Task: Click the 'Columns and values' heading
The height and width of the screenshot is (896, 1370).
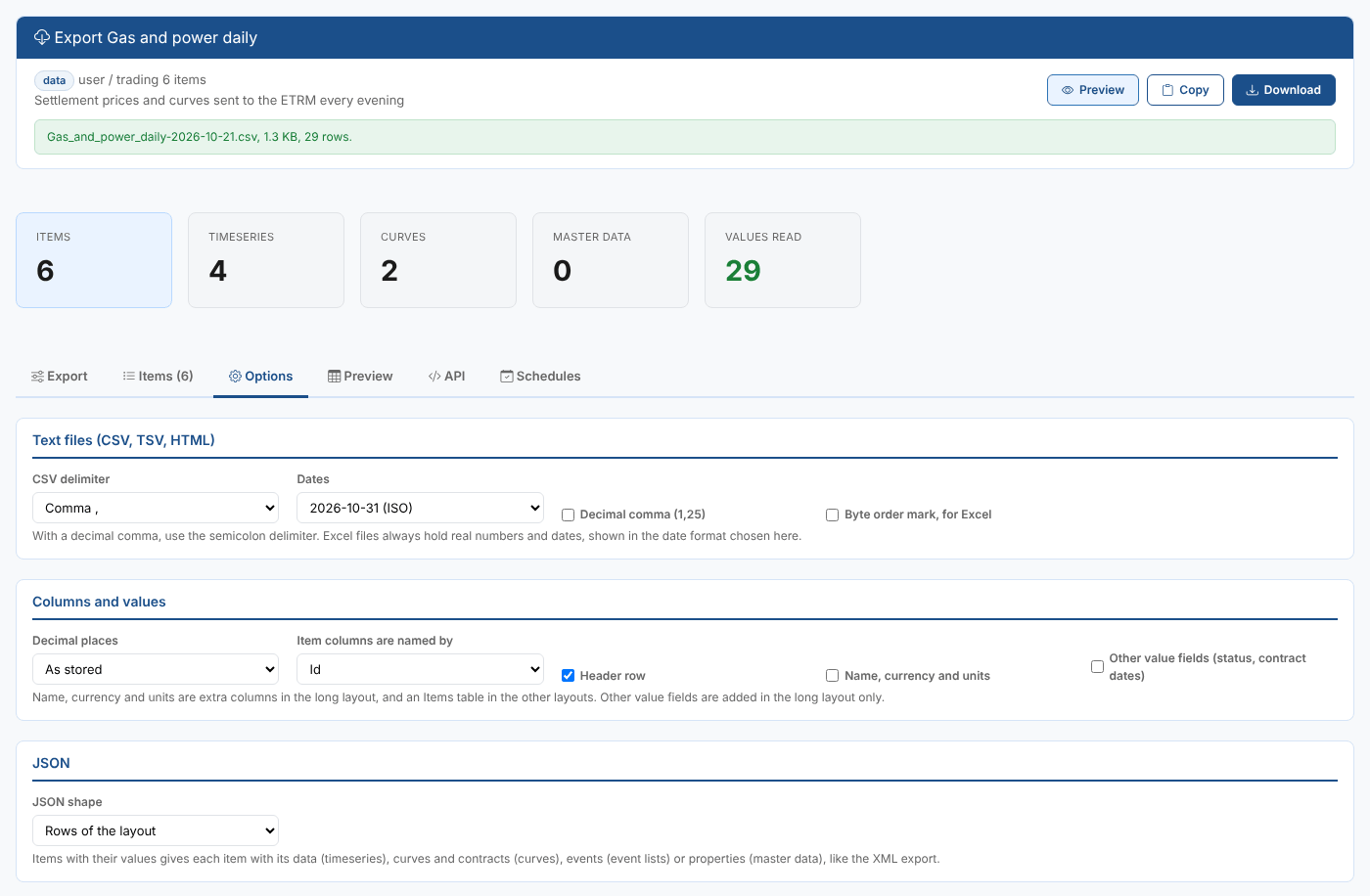Action: pyautogui.click(x=99, y=602)
